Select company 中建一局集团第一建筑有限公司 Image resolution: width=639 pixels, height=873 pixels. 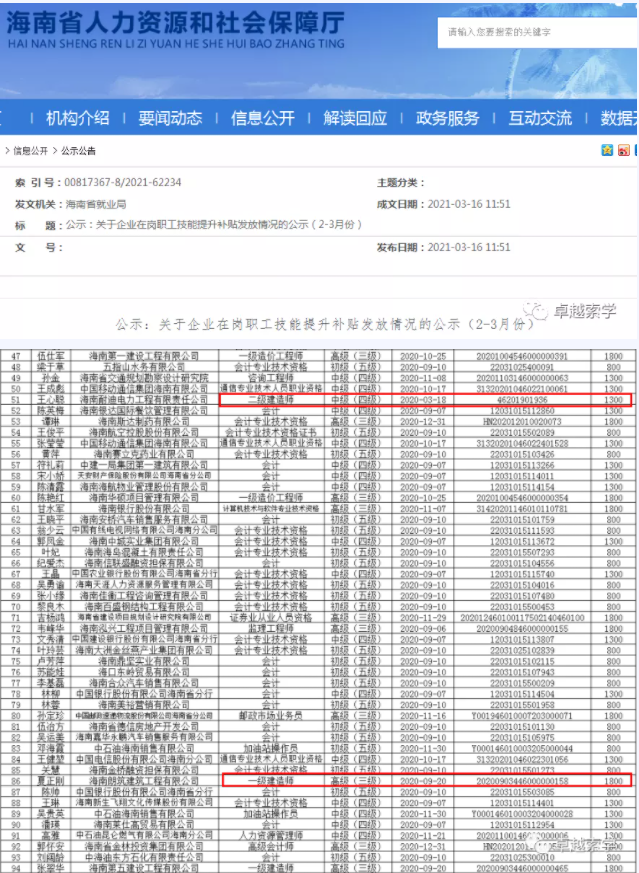(x=144, y=465)
